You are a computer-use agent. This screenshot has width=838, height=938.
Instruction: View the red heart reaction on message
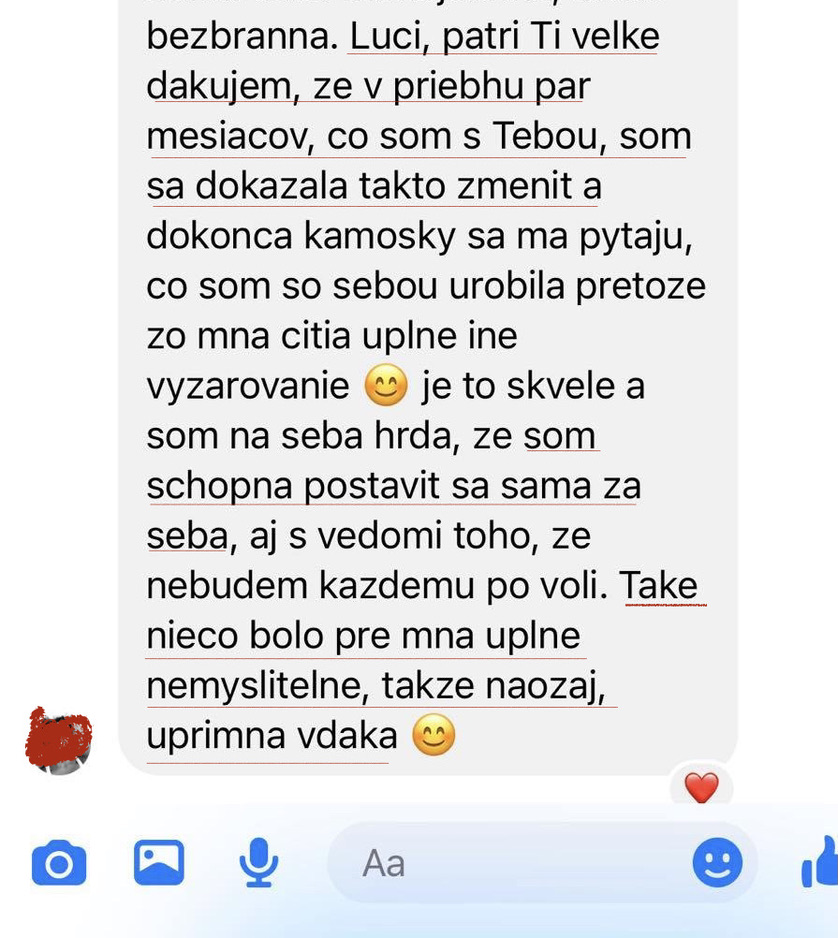point(702,787)
